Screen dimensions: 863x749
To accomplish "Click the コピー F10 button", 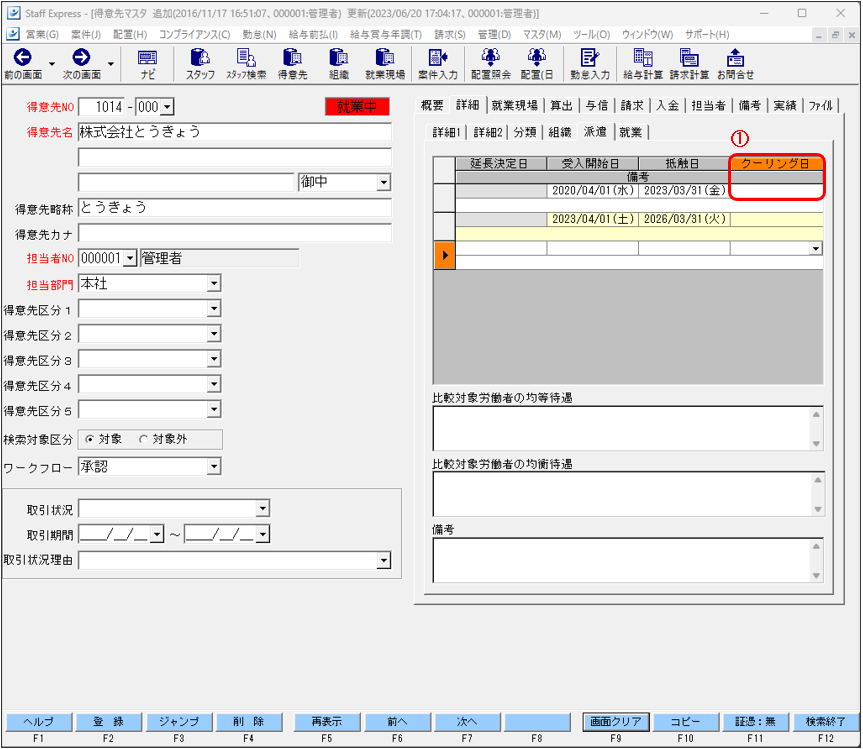I will pos(686,722).
